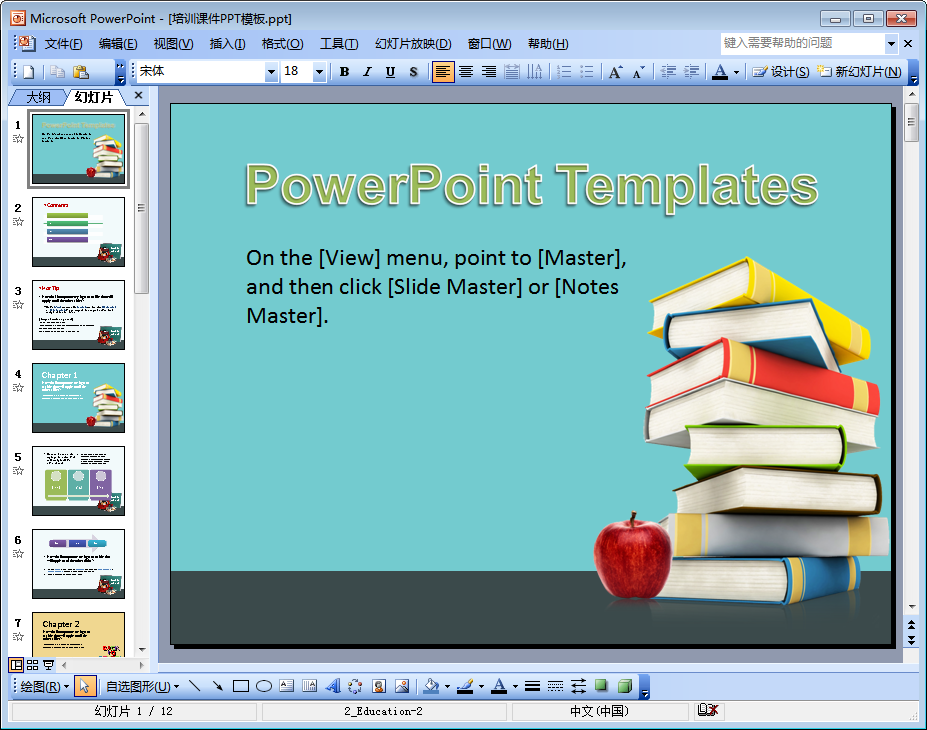Screen dimensions: 927x730
Task: Switch to the 大纲 outline tab
Action: (38, 97)
